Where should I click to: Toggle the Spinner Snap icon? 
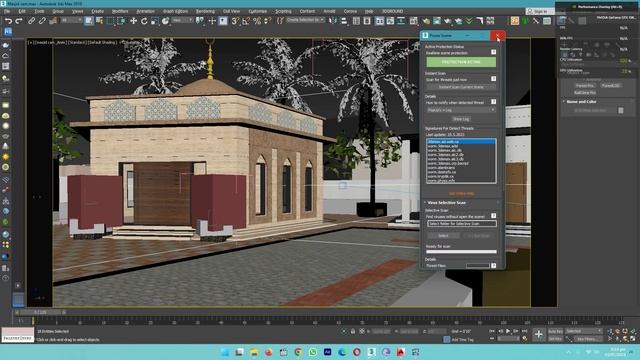[x=267, y=21]
